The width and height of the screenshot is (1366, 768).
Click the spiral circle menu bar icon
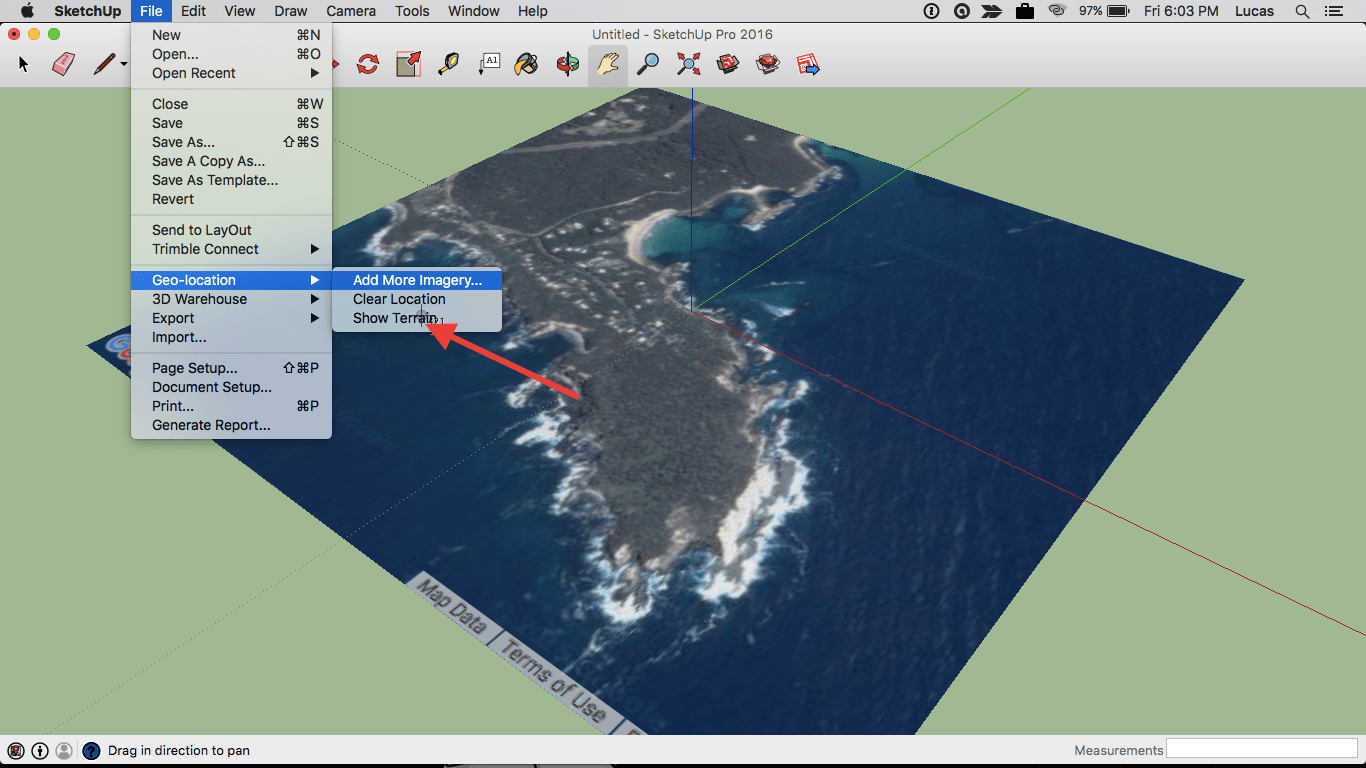(961, 11)
